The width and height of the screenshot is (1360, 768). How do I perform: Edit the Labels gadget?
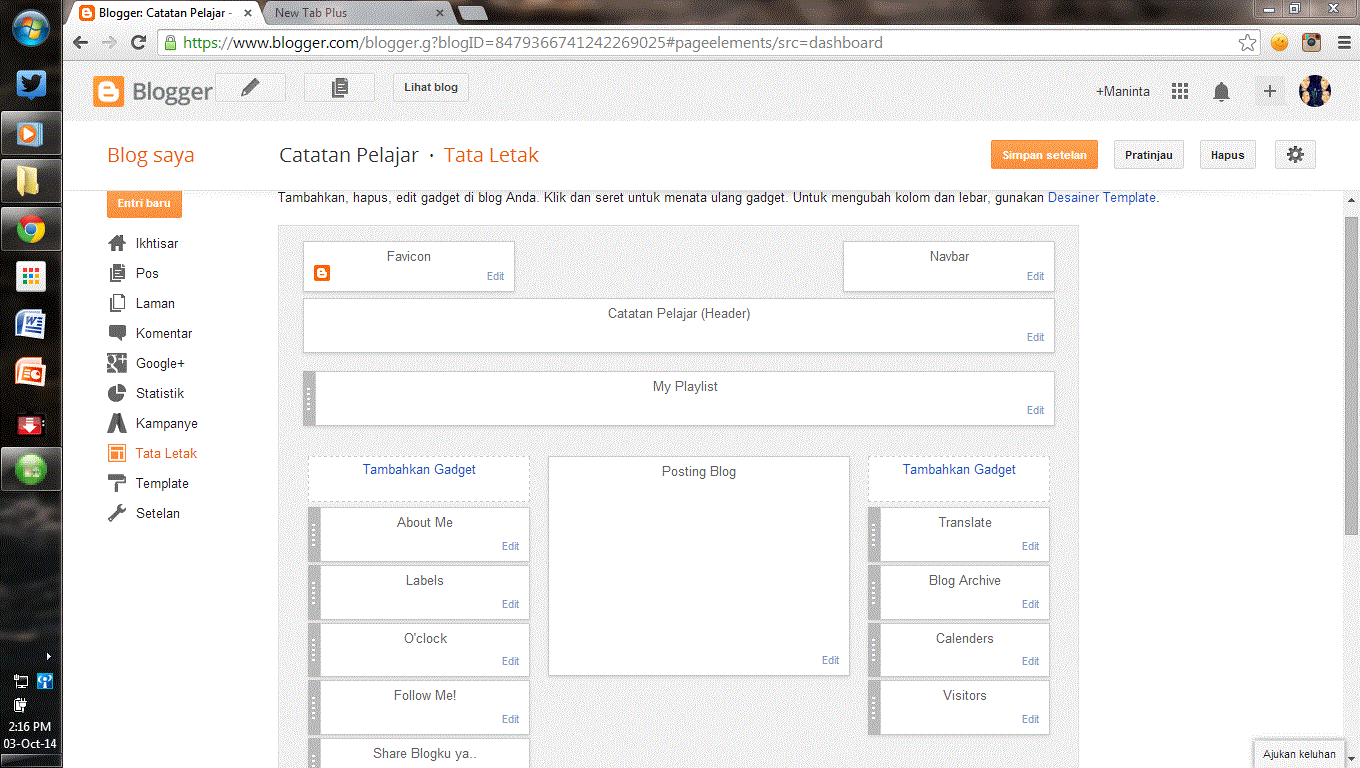(x=510, y=604)
